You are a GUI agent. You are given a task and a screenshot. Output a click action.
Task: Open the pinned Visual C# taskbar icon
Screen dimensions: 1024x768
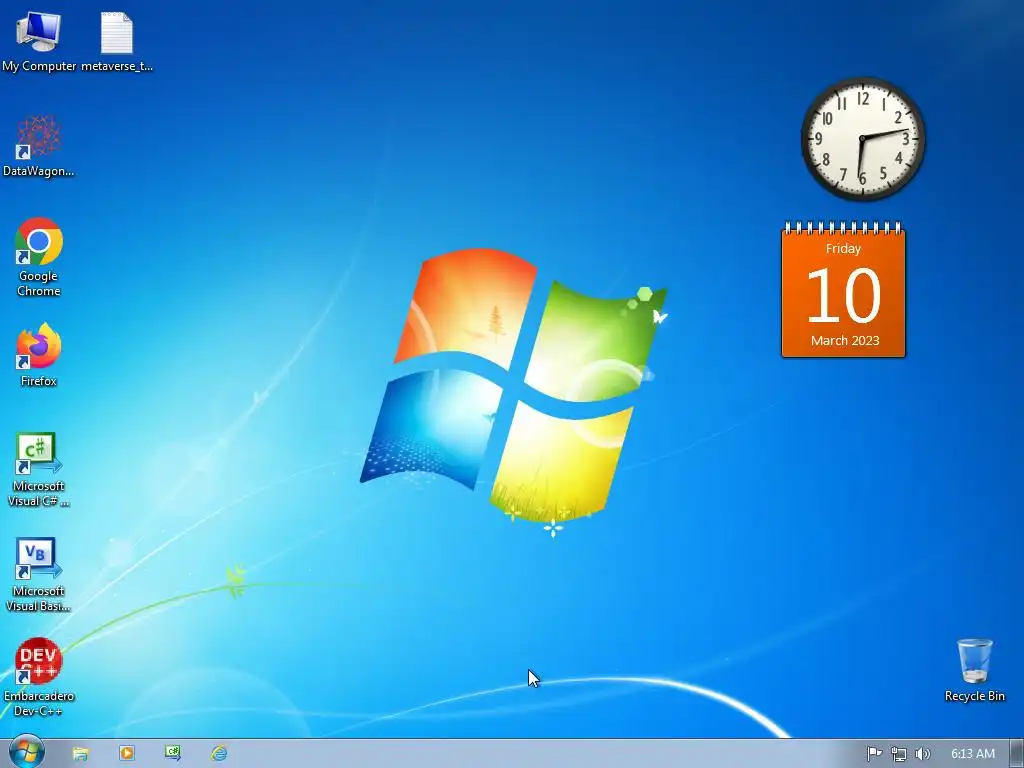[173, 753]
